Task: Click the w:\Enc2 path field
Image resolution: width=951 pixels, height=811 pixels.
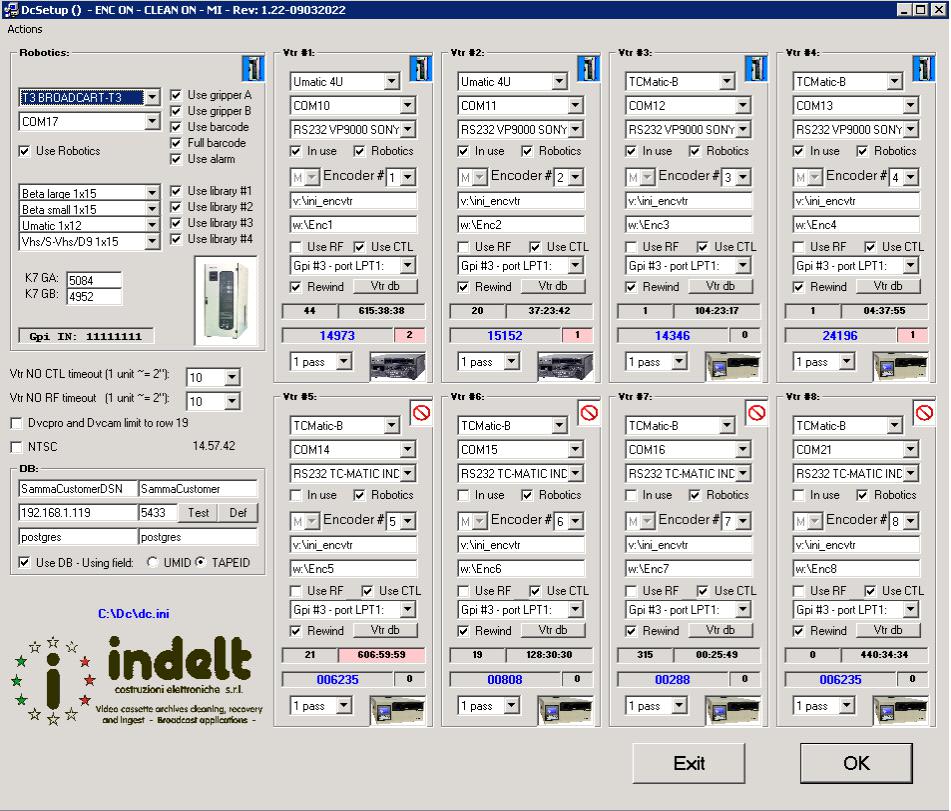Action: (522, 225)
